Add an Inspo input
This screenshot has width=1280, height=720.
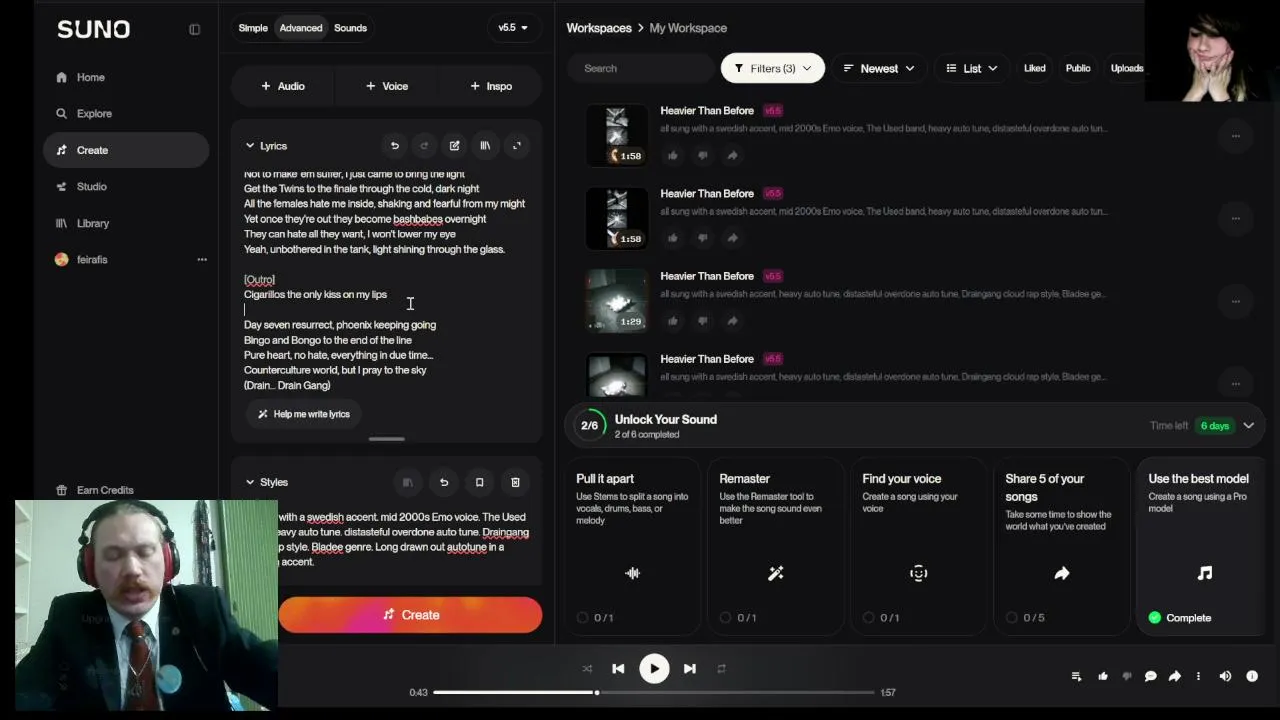pyautogui.click(x=491, y=86)
